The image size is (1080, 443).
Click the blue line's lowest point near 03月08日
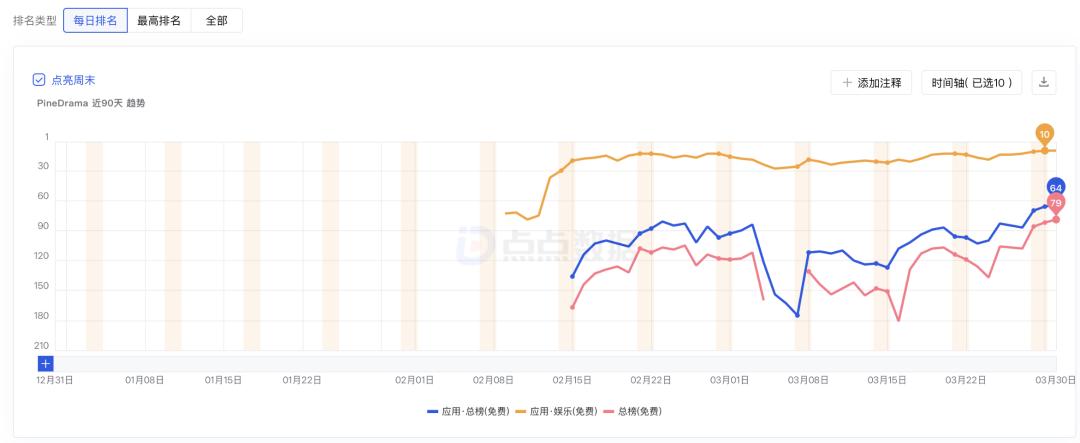(x=797, y=315)
